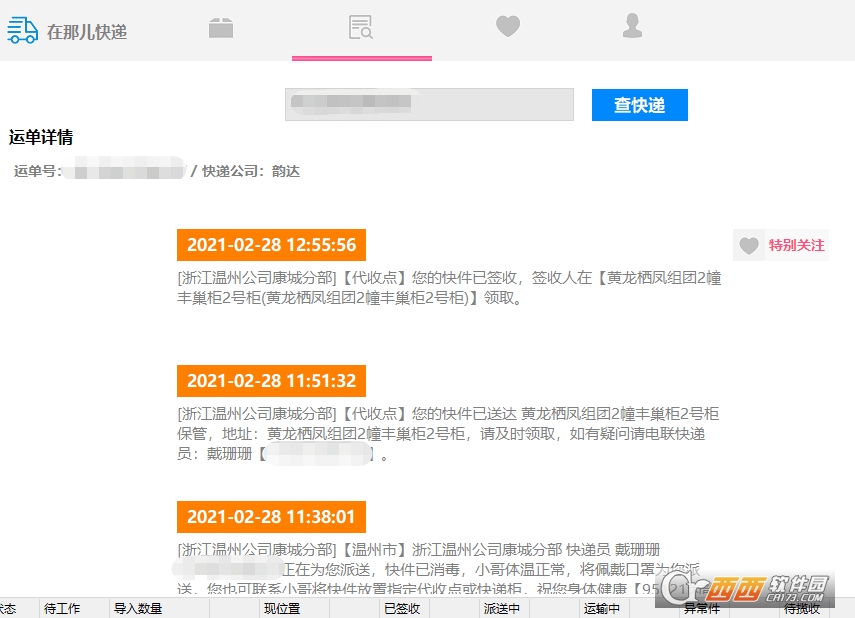The height and width of the screenshot is (618, 855).
Task: Click the signed-for status text of 12:55:56 entry
Action: tap(449, 288)
